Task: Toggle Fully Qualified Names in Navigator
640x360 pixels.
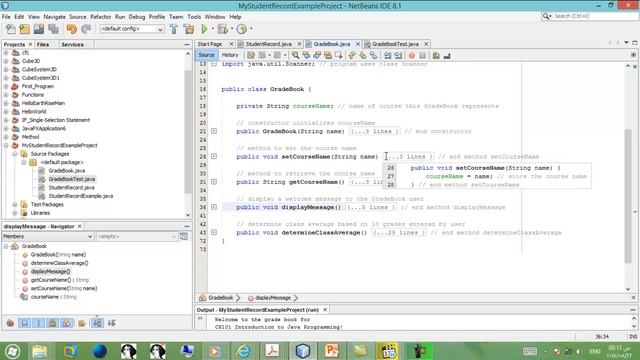Action: tap(82, 323)
